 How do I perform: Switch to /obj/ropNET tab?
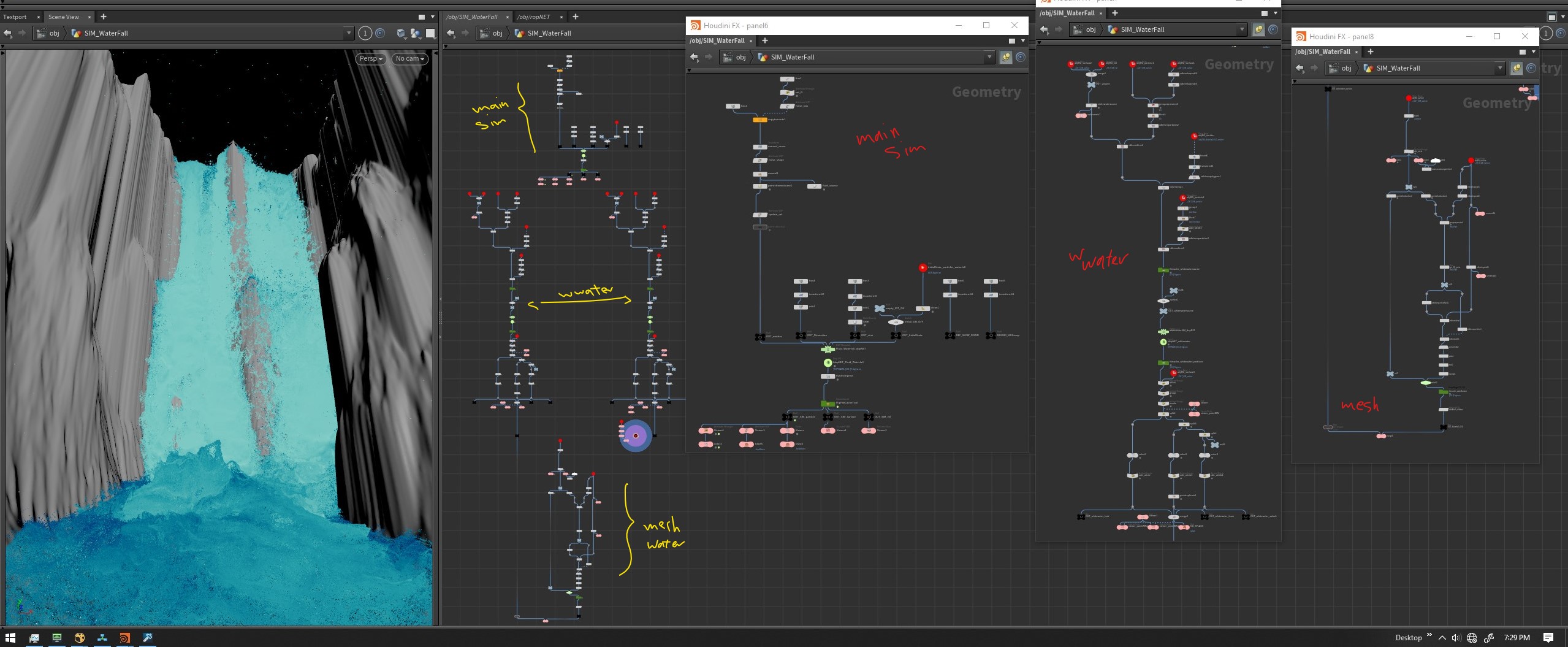[534, 17]
